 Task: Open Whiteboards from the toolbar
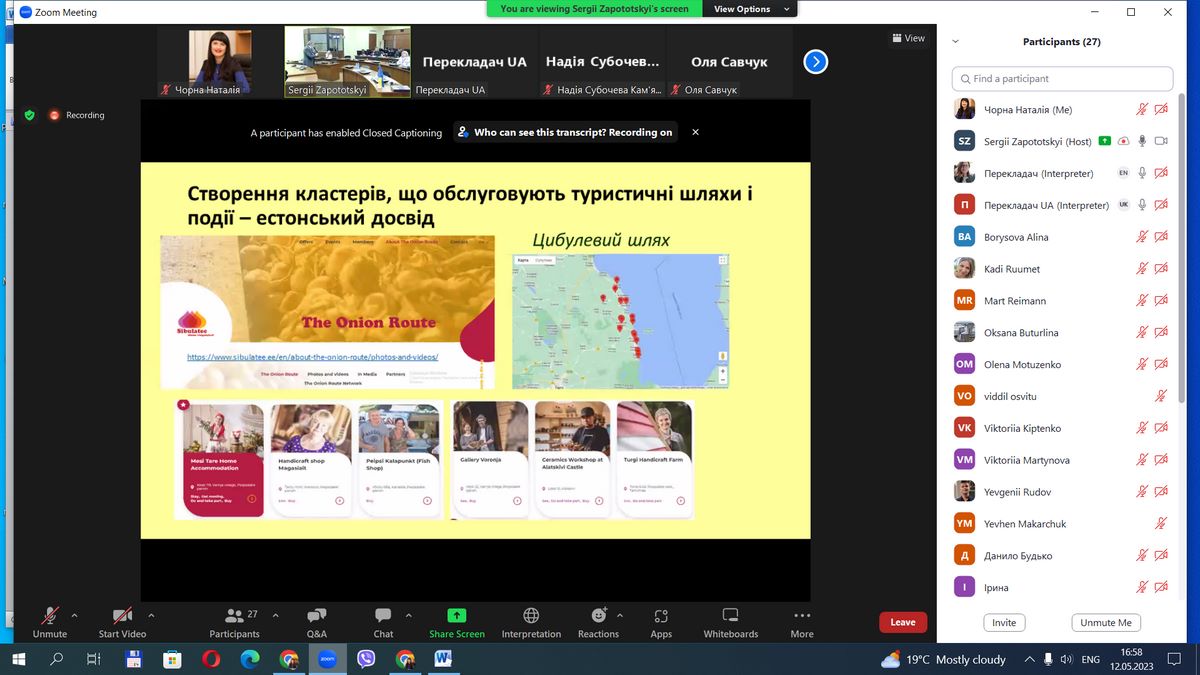tap(730, 621)
